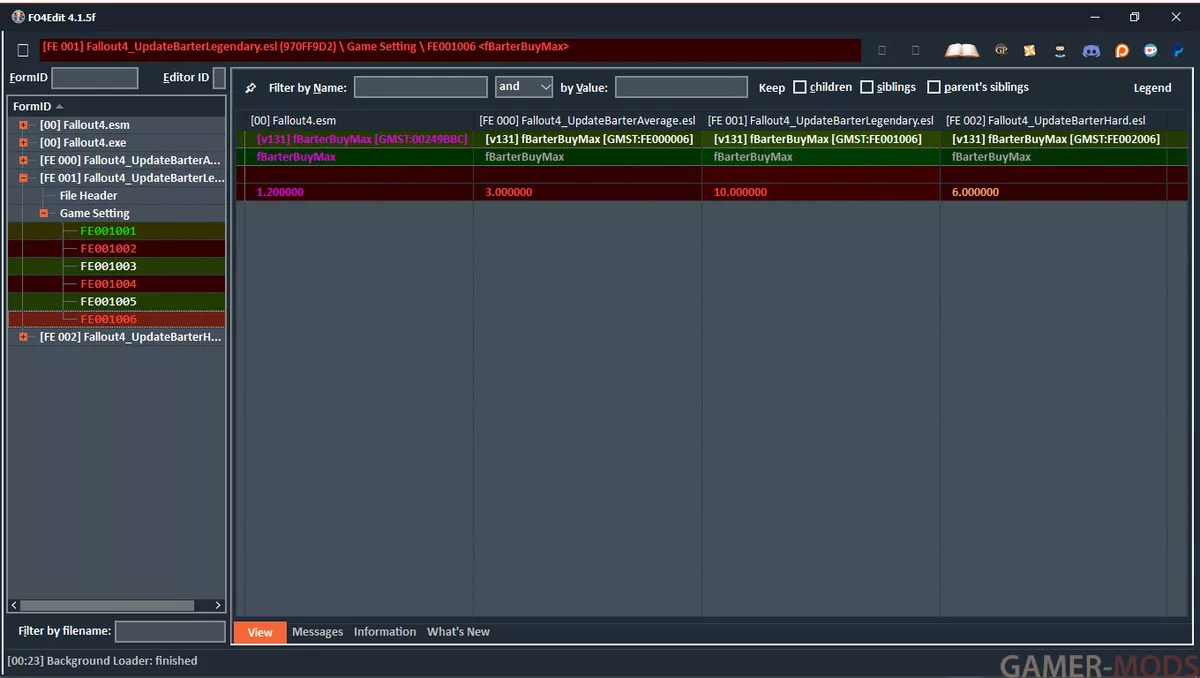Select the File Header tree item
This screenshot has height=678, width=1200.
click(88, 196)
